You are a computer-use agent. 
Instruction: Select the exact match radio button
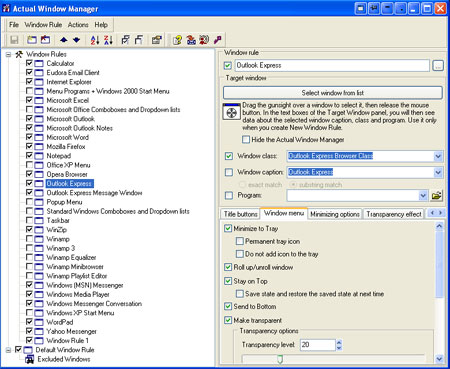click(x=242, y=184)
